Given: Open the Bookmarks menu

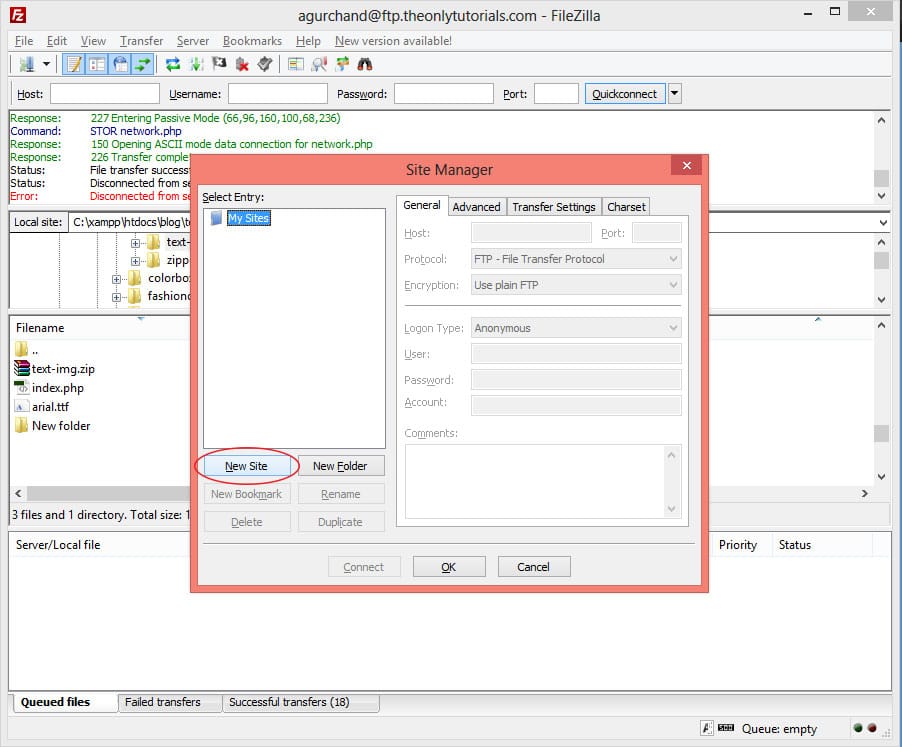Looking at the screenshot, I should pyautogui.click(x=252, y=41).
